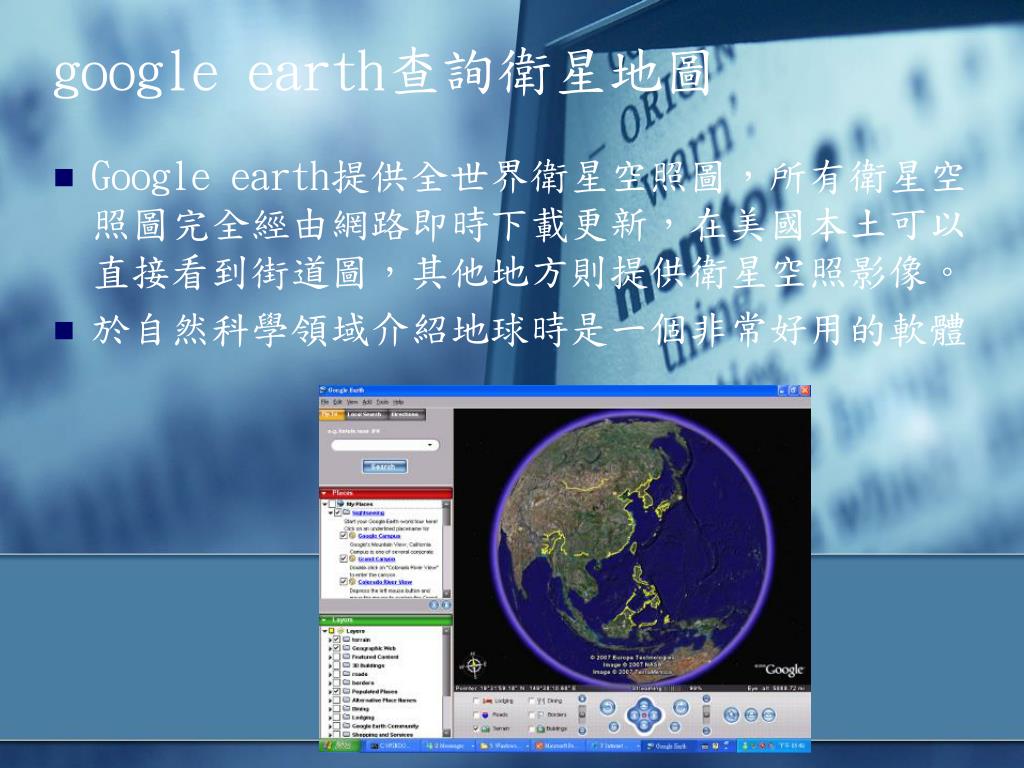Click the tilt up button above tilt slider

point(707,698)
